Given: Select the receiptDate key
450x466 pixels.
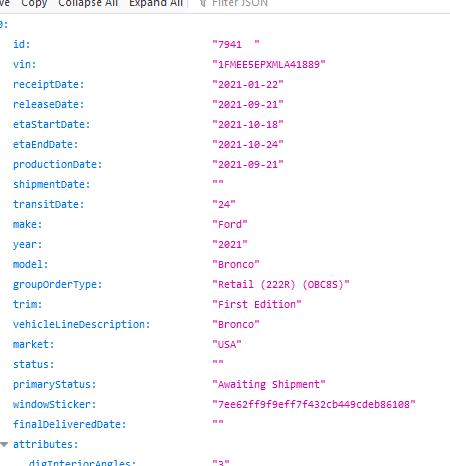Looking at the screenshot, I should [x=49, y=84].
